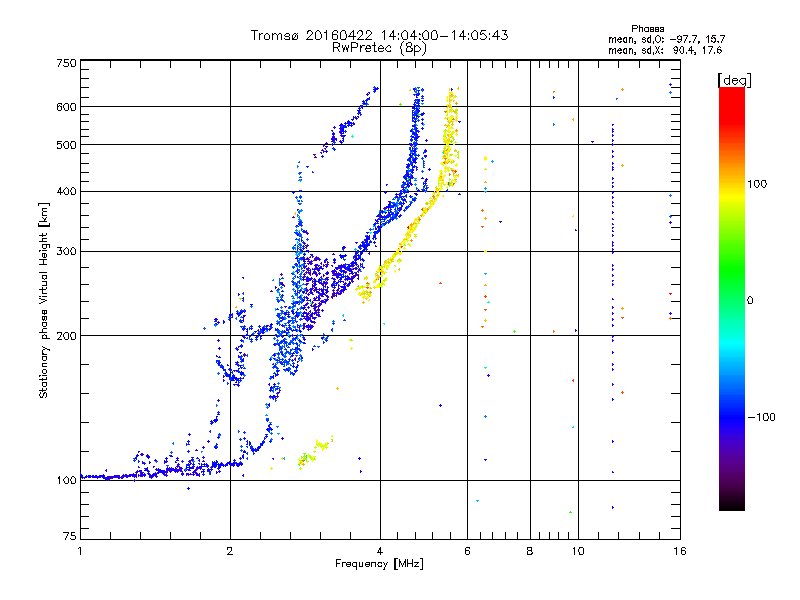Viewport: 800px width, 600px height.
Task: Click the '600' y-axis tick label
Action: [67, 107]
